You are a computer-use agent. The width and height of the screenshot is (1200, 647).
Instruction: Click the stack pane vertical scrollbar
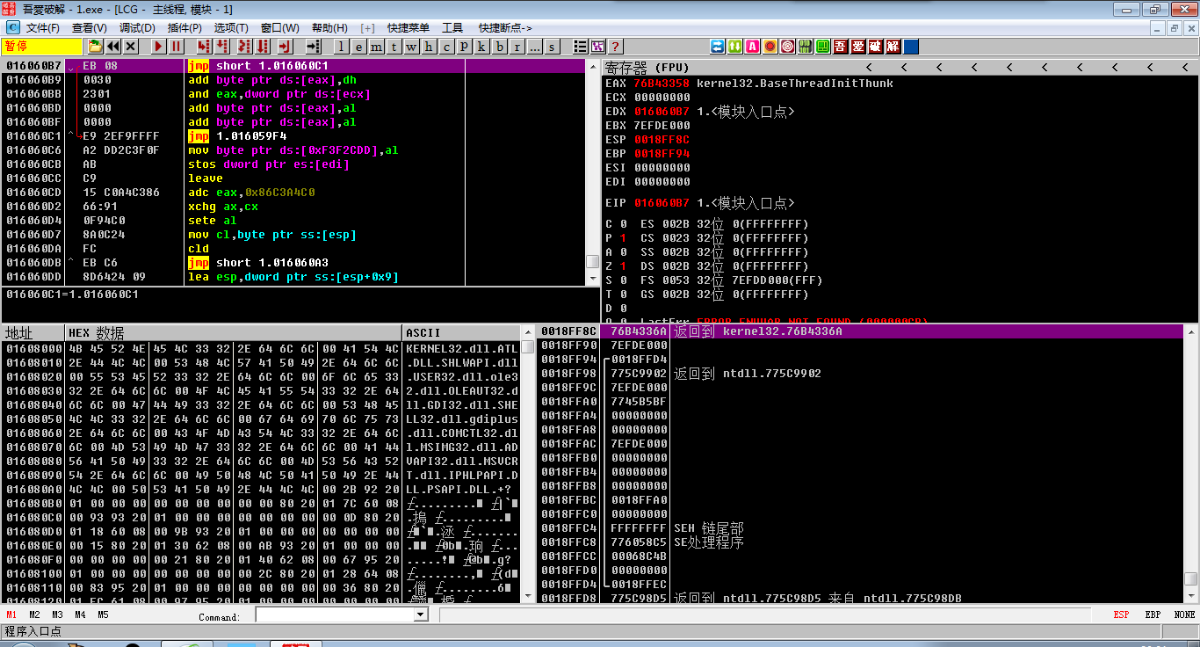click(1190, 462)
